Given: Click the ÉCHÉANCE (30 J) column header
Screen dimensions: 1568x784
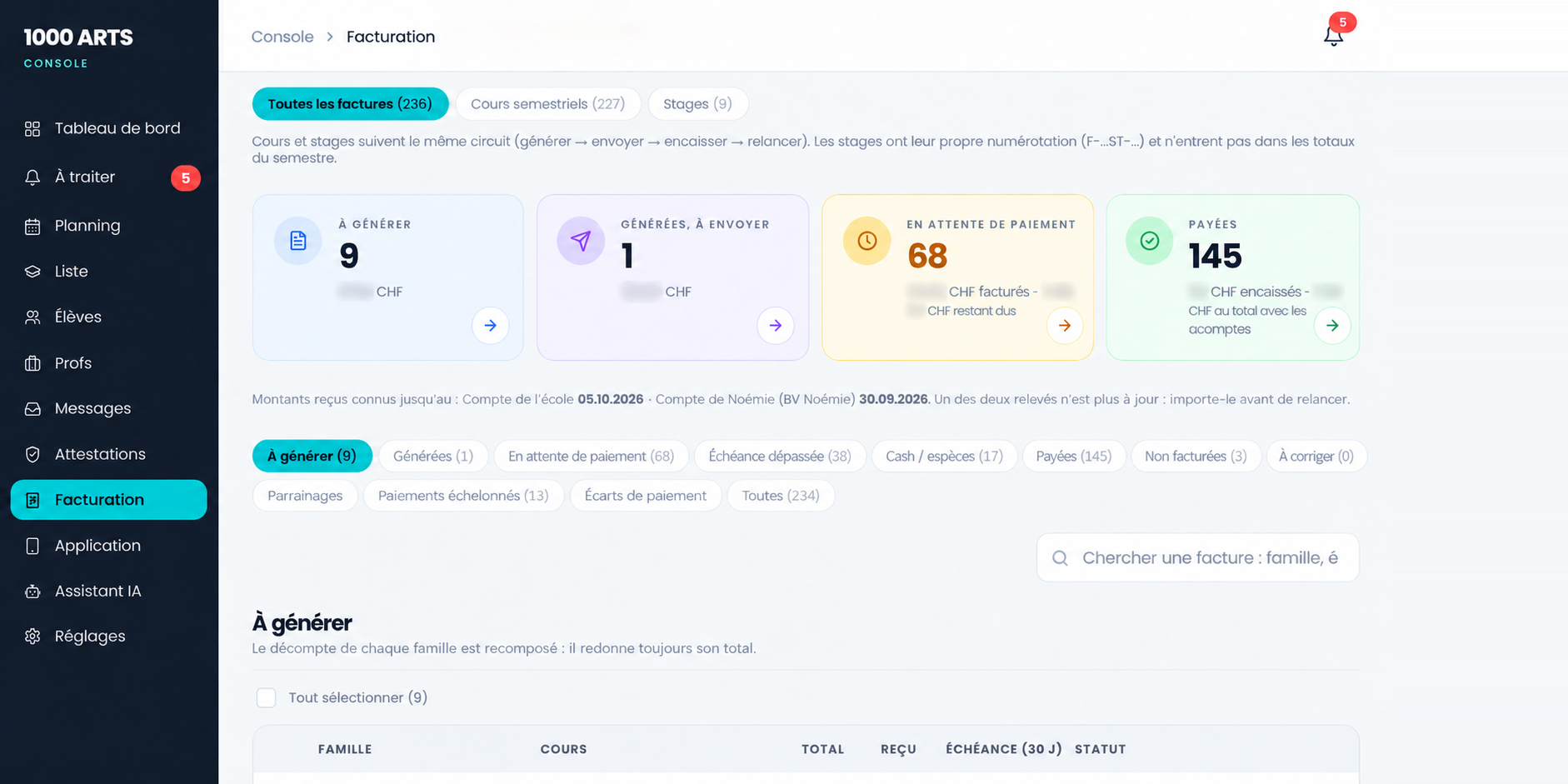Looking at the screenshot, I should point(1004,749).
